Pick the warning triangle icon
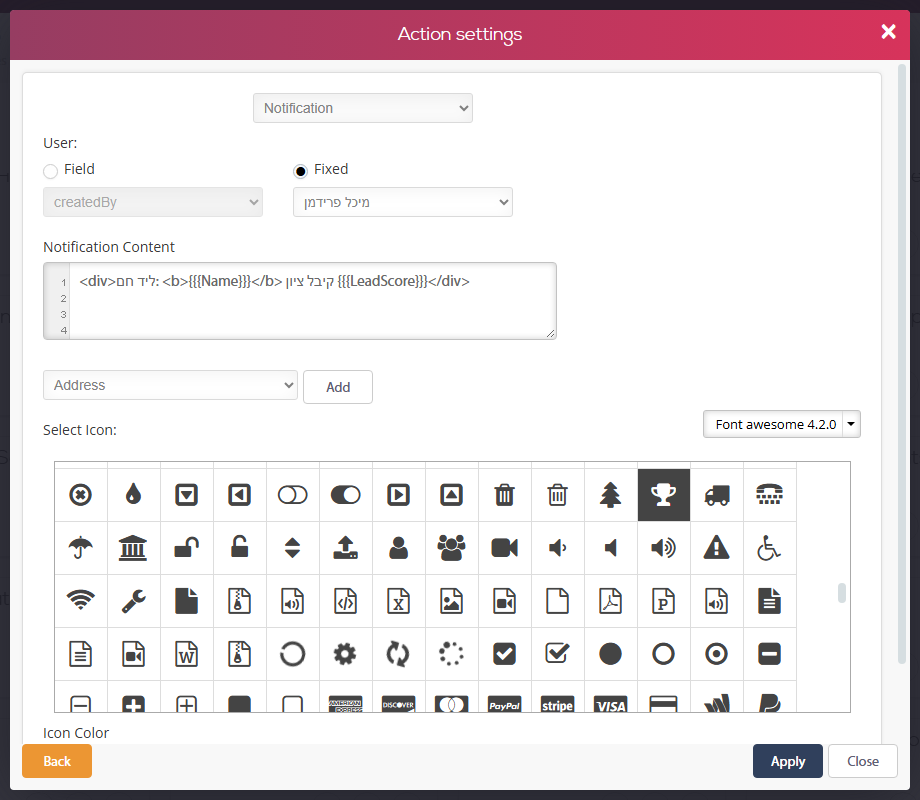 pyautogui.click(x=716, y=548)
